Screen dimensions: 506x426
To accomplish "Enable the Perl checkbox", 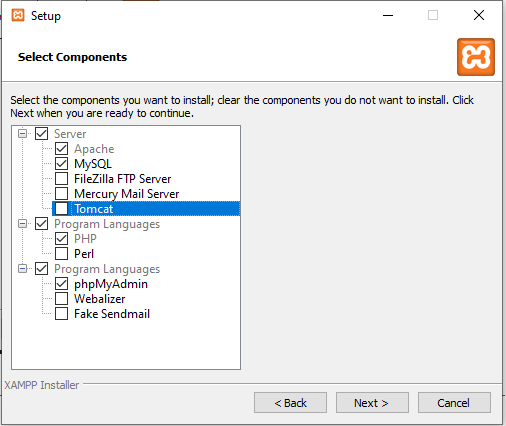I will pyautogui.click(x=62, y=254).
